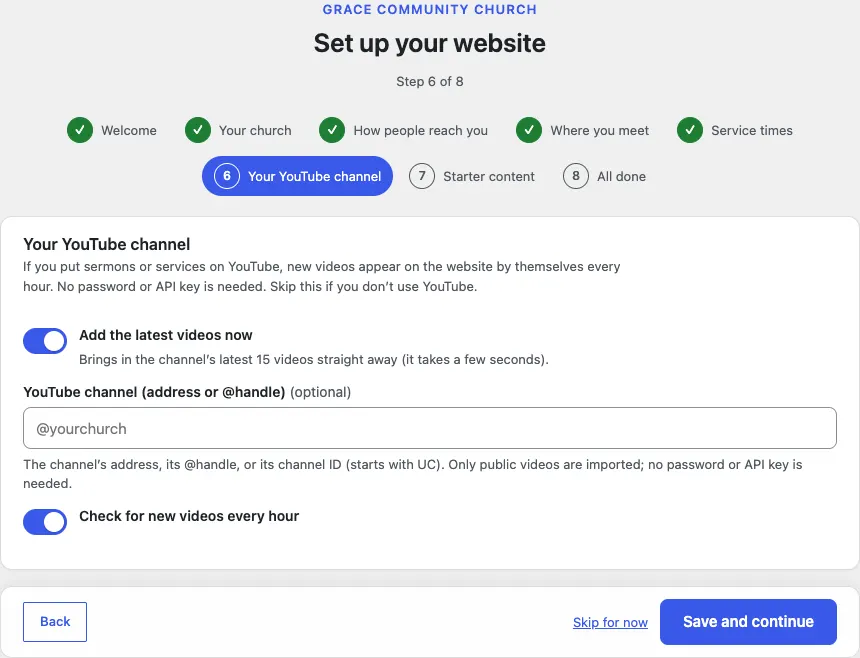860x658 pixels.
Task: Click the YouTube channel (address or @handle) label
Action: tap(154, 392)
